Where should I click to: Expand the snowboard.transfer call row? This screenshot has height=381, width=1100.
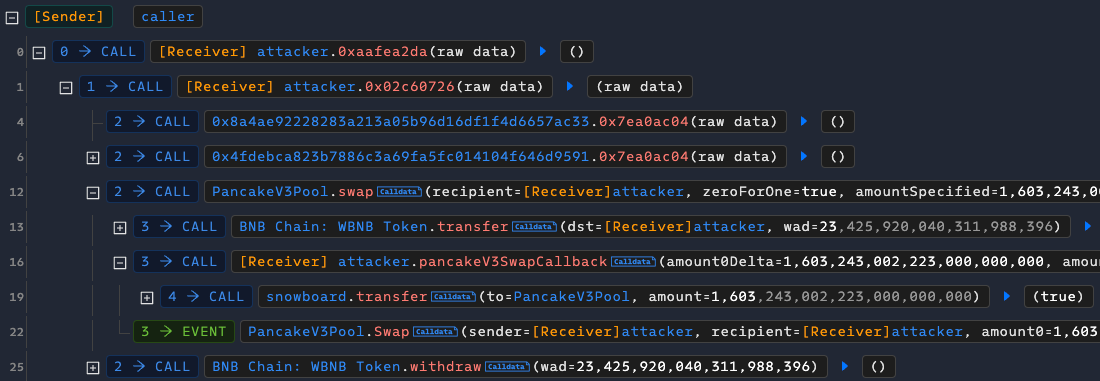point(146,298)
